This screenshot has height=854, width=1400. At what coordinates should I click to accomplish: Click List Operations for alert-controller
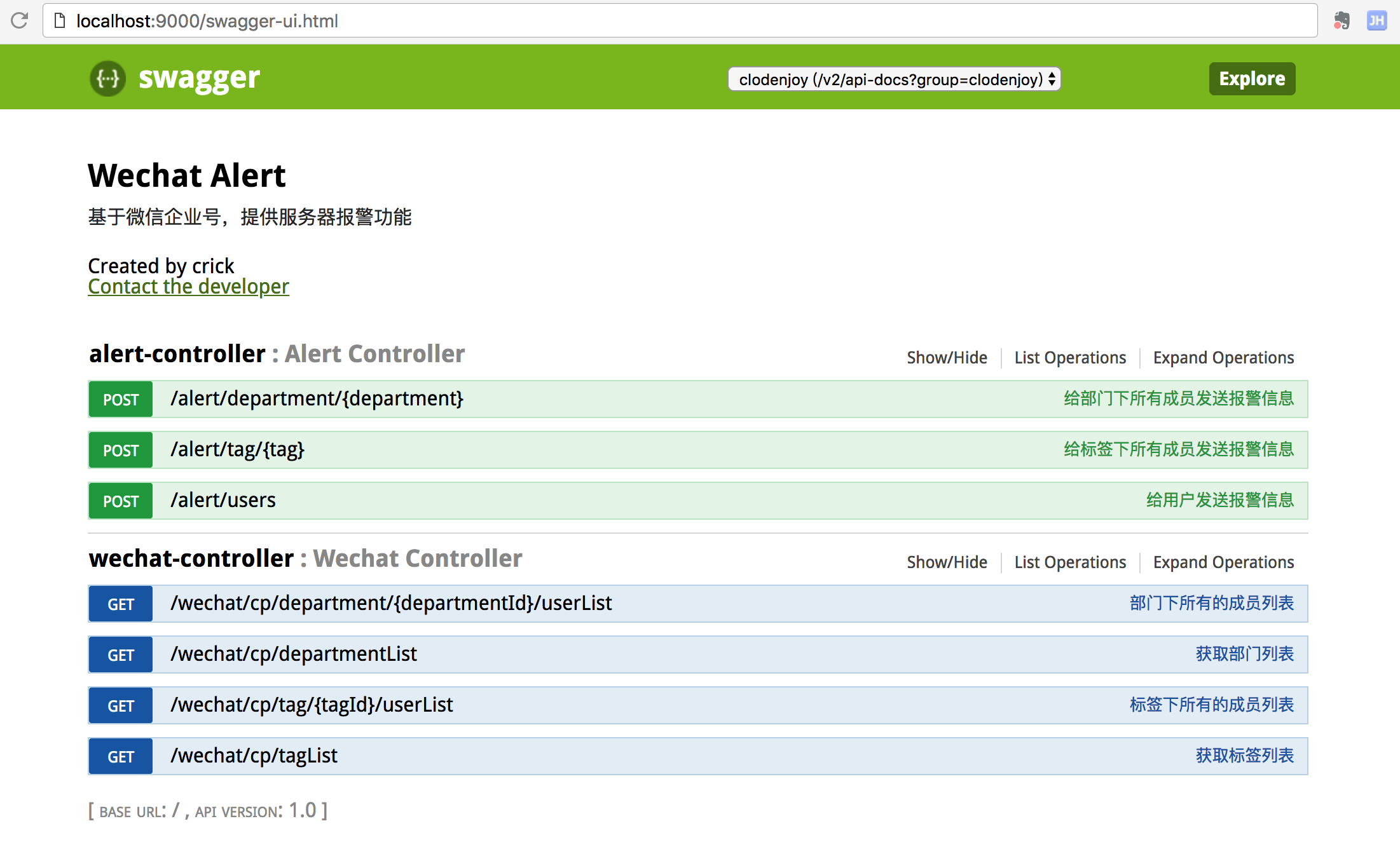tap(1070, 358)
